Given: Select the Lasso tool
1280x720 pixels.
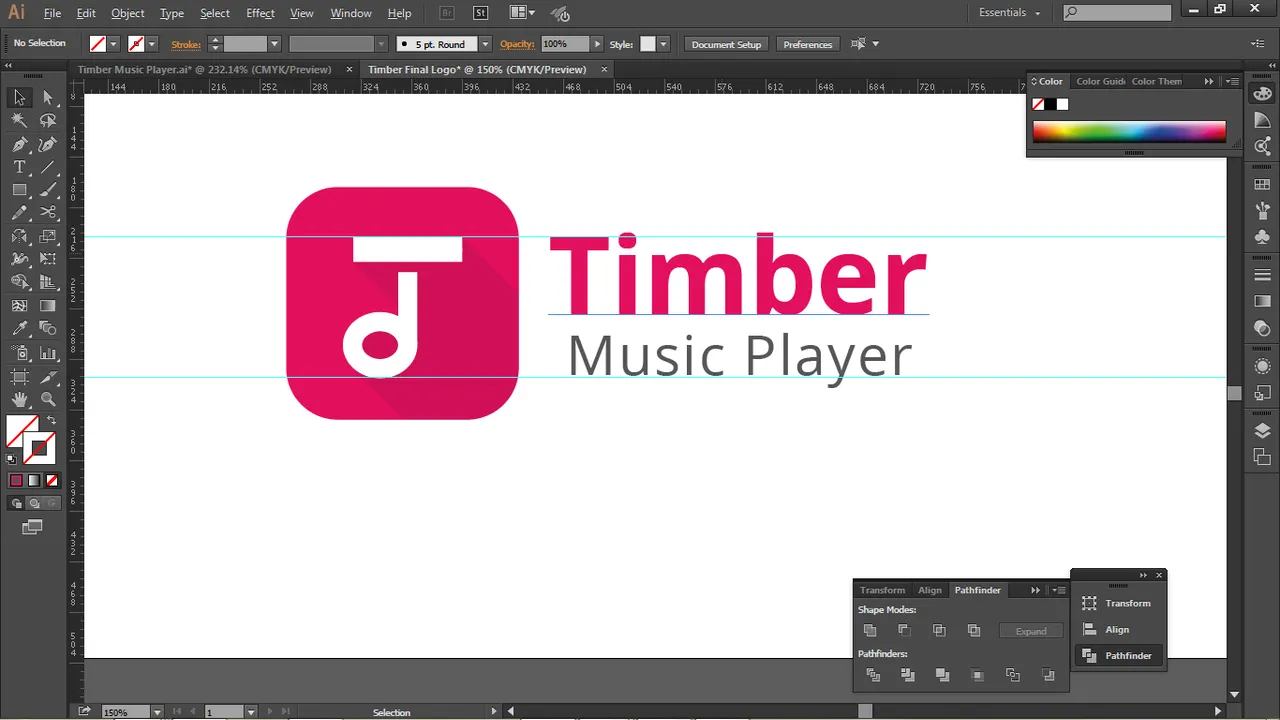Looking at the screenshot, I should click(x=48, y=120).
